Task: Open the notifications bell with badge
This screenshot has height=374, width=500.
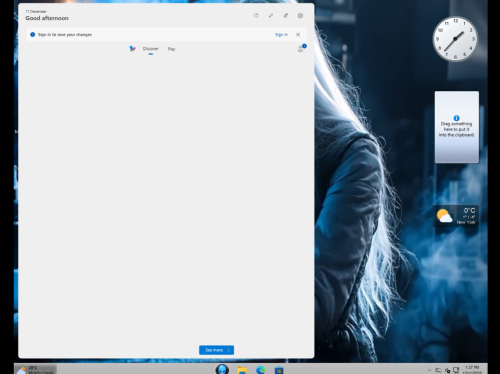Action: 301,49
